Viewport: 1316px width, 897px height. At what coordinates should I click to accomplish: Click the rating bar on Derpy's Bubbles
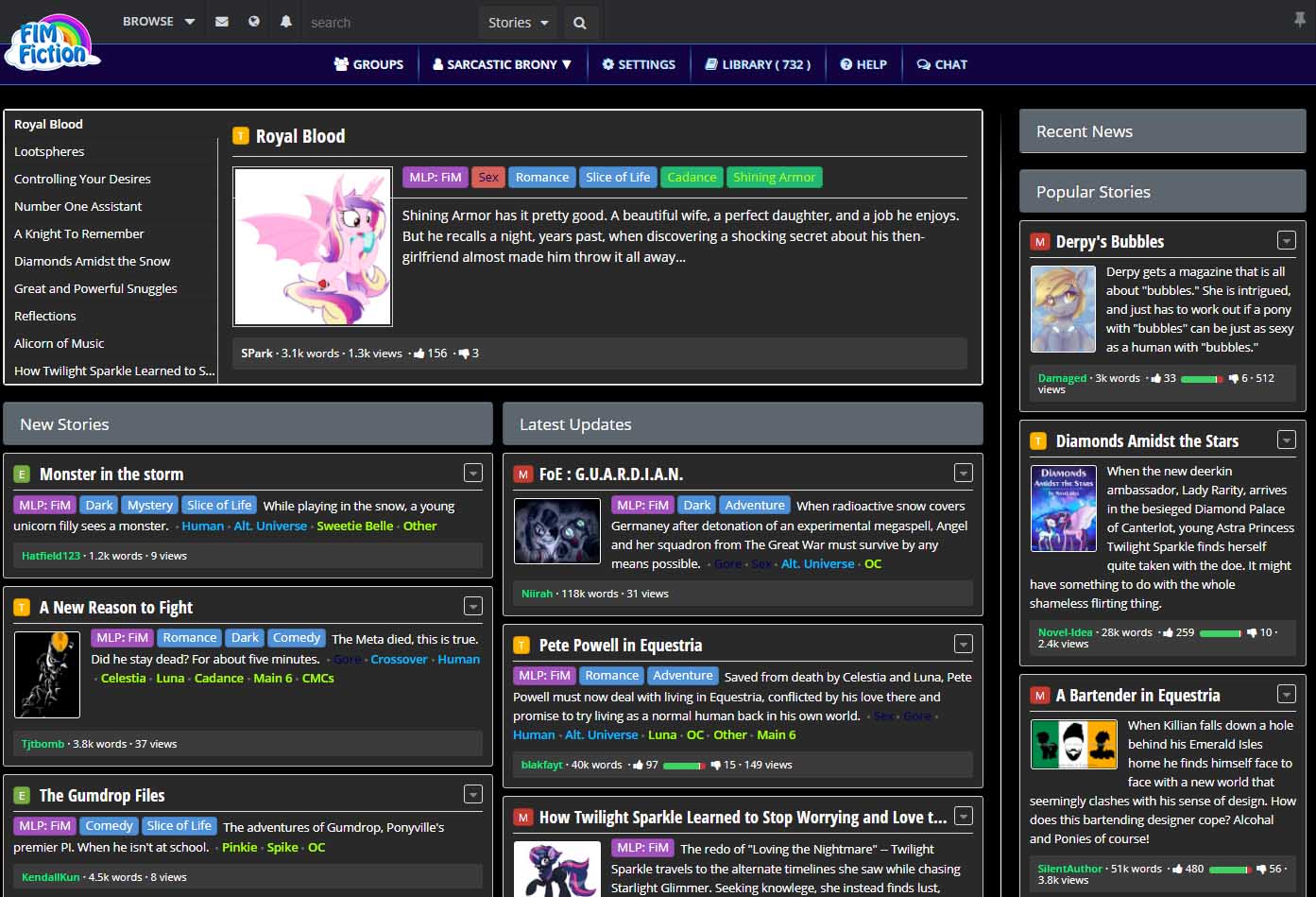click(1202, 379)
